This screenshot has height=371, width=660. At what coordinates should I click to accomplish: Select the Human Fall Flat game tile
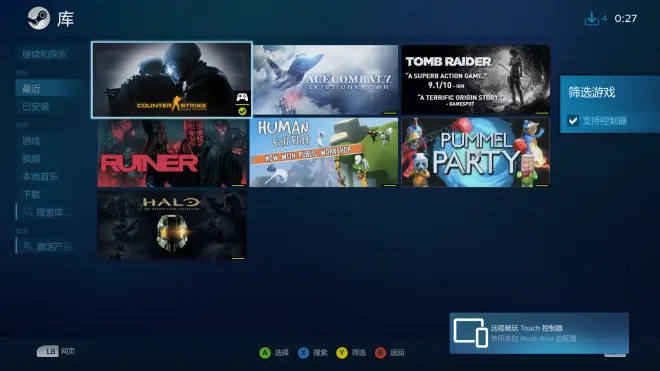click(324, 152)
